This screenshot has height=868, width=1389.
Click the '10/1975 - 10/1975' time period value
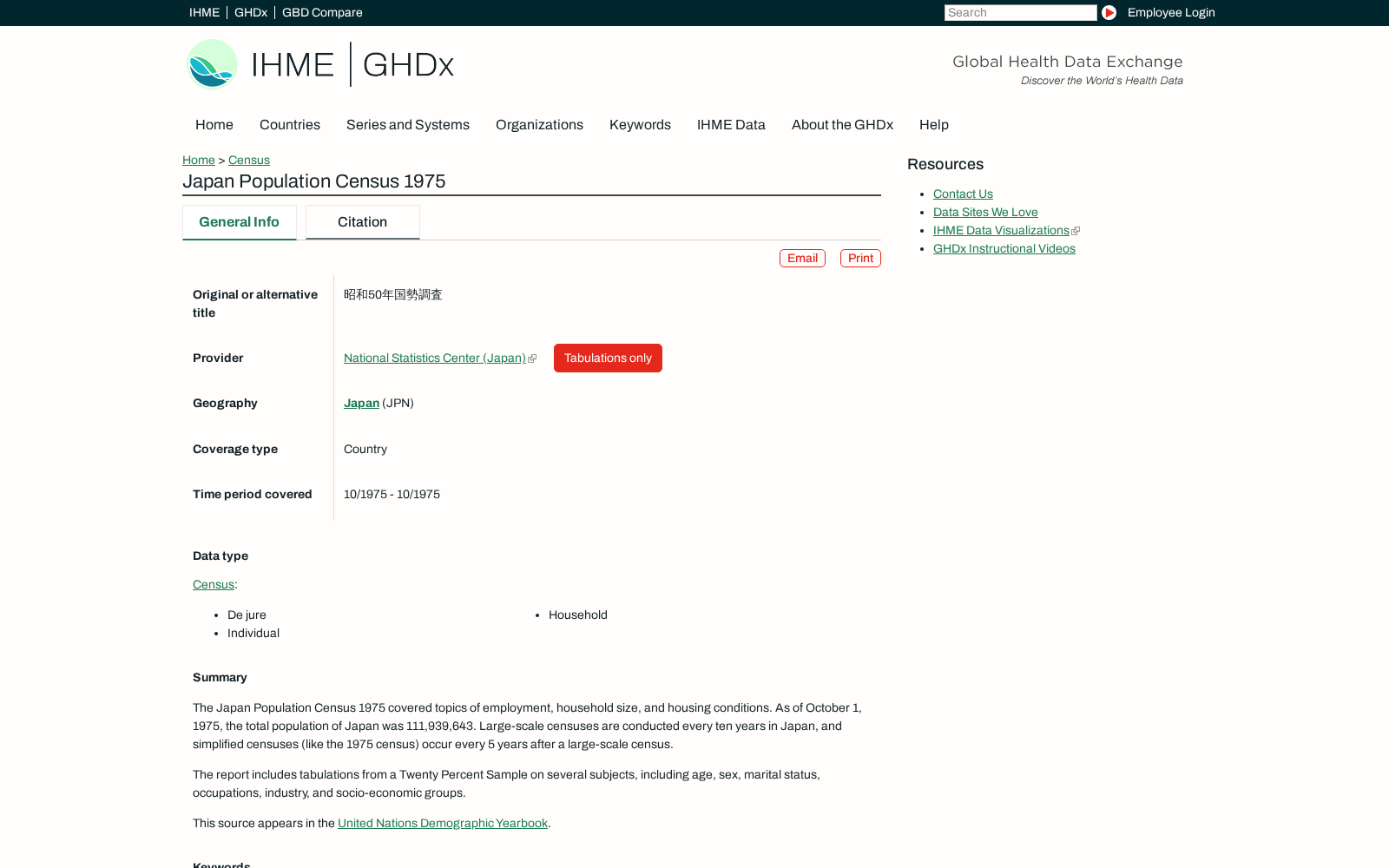coord(392,494)
